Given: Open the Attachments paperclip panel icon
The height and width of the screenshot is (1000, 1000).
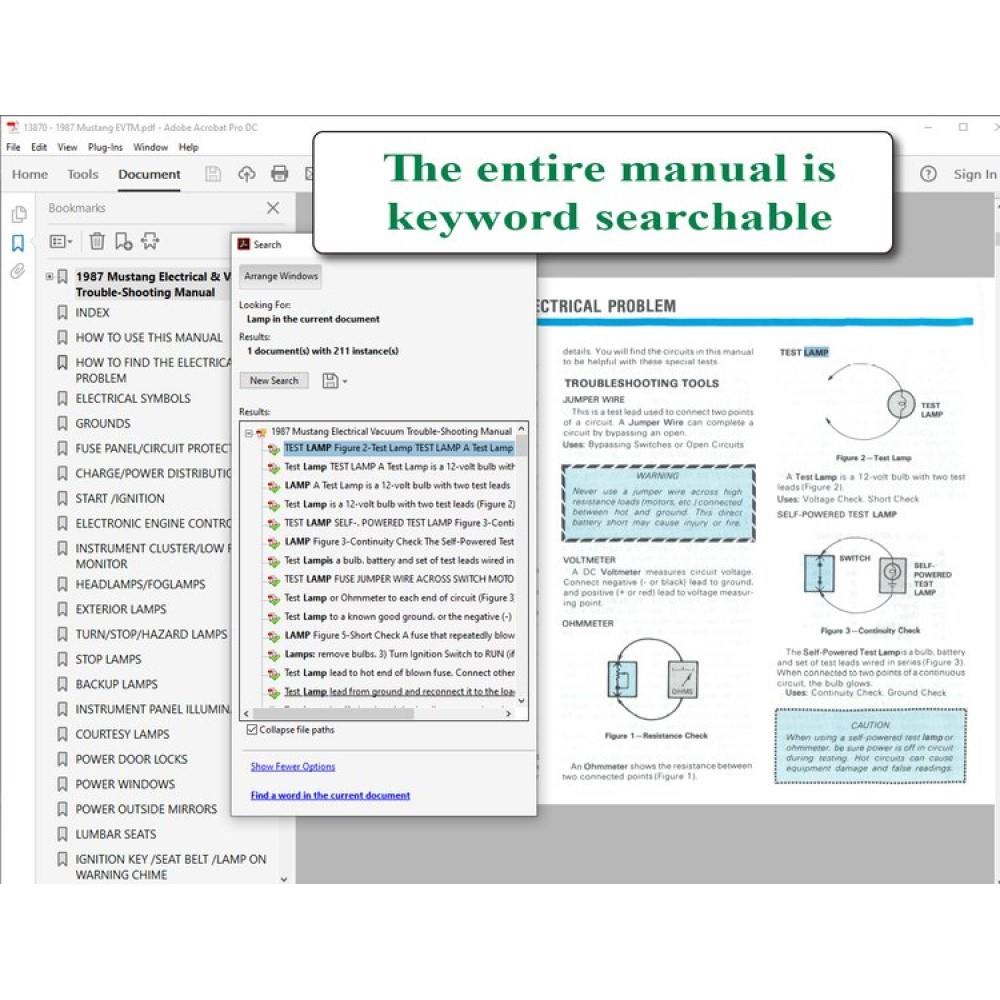Looking at the screenshot, I should 18,272.
